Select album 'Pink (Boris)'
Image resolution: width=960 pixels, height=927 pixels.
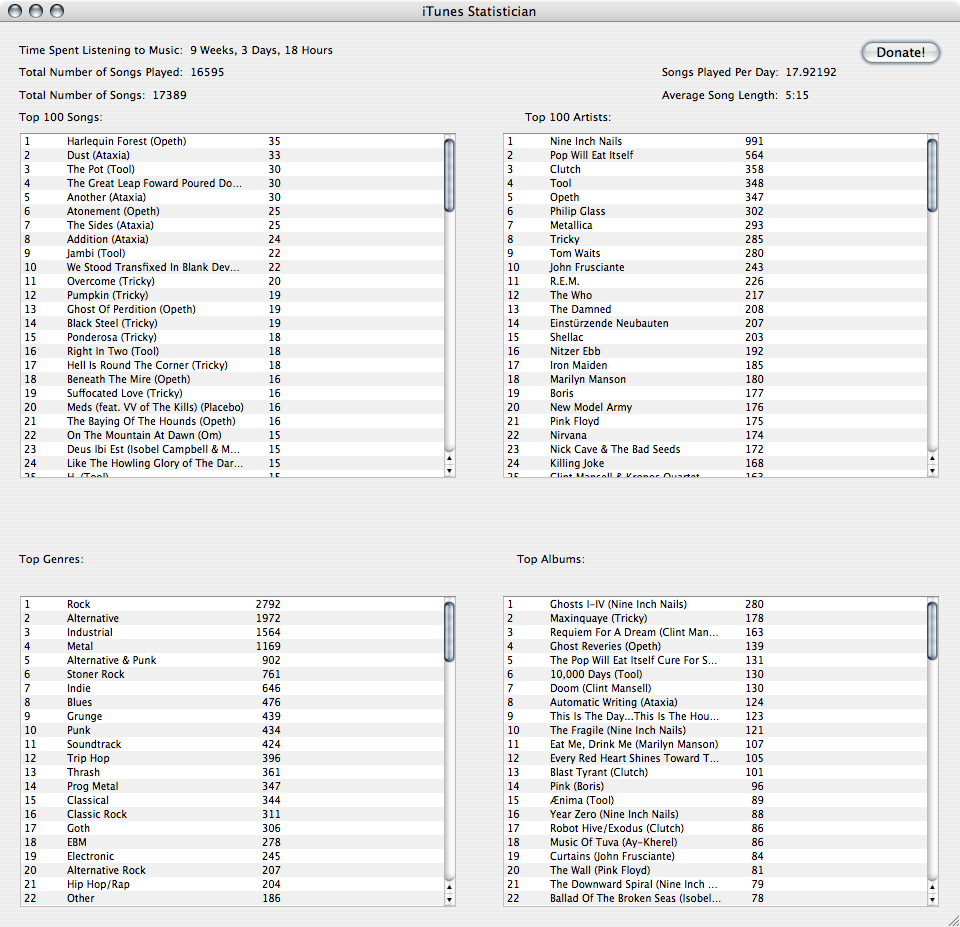(x=715, y=786)
